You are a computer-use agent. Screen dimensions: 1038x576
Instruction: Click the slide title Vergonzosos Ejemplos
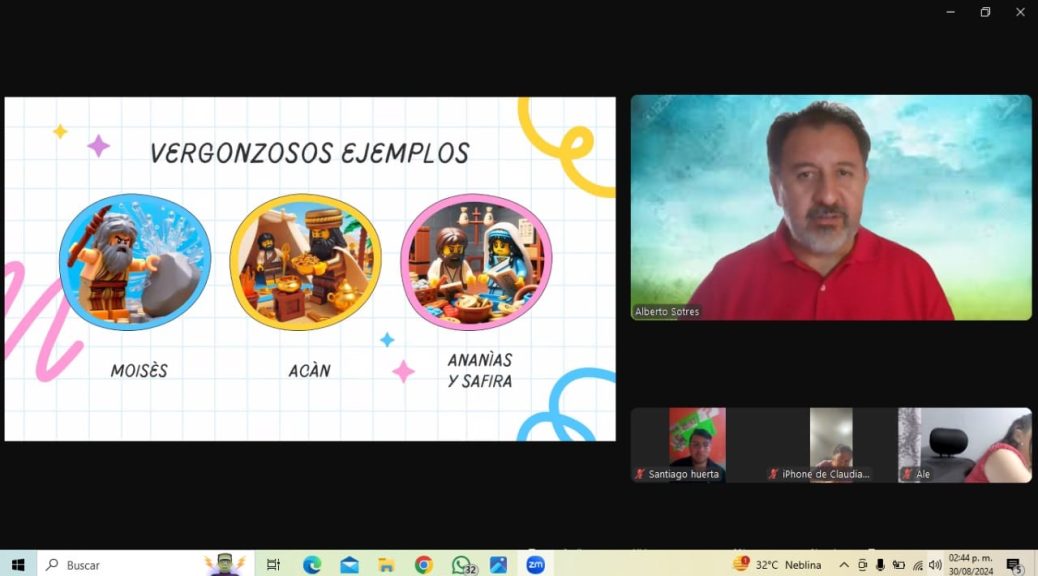tap(310, 154)
